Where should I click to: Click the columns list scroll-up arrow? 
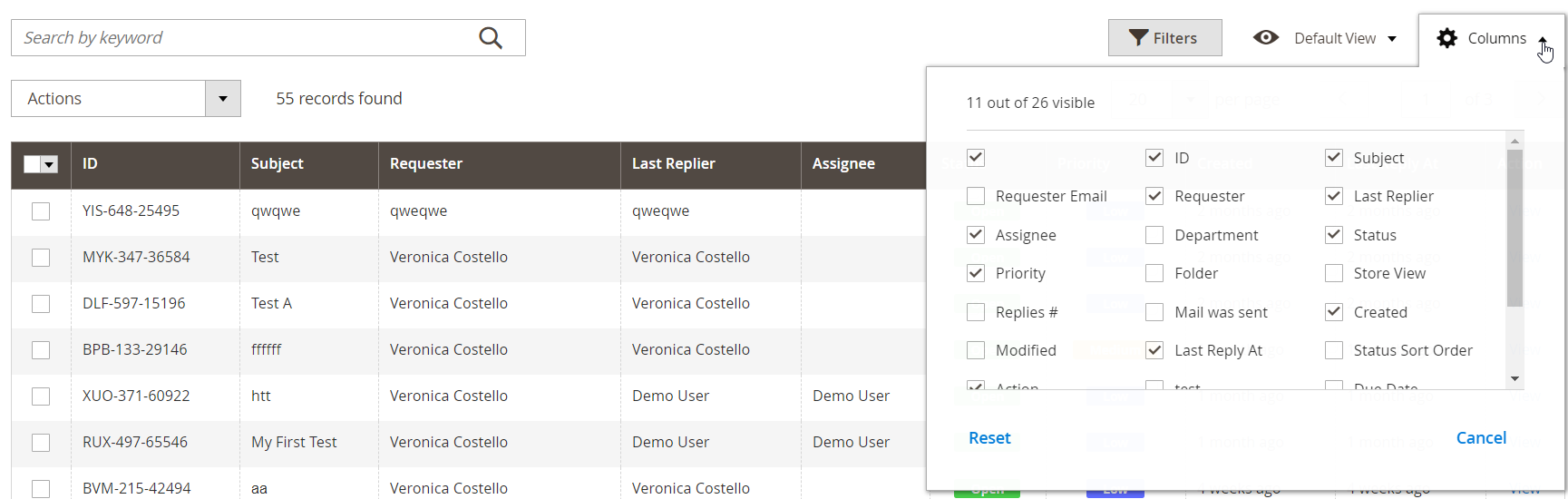[1514, 142]
